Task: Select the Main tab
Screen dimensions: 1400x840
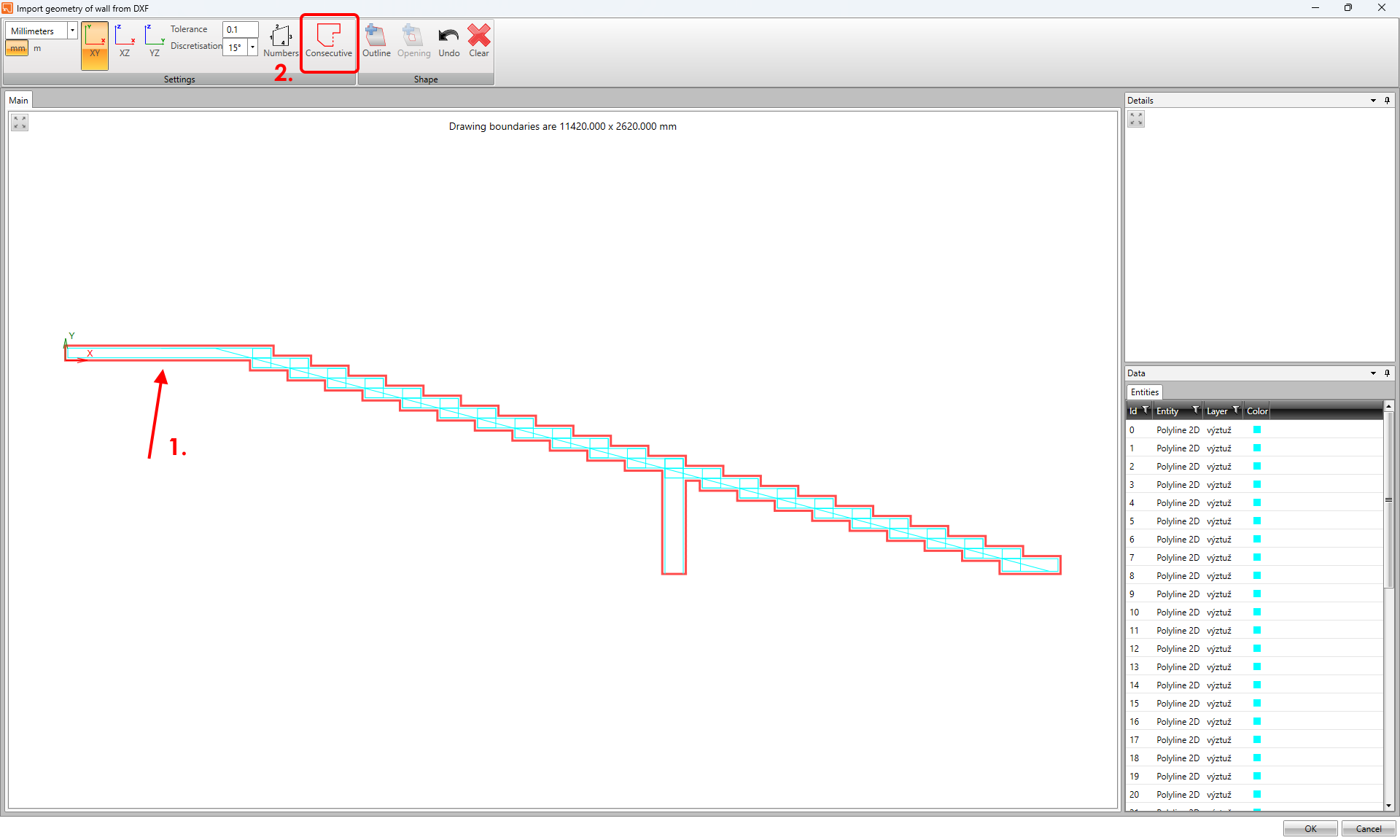Action: 19,101
